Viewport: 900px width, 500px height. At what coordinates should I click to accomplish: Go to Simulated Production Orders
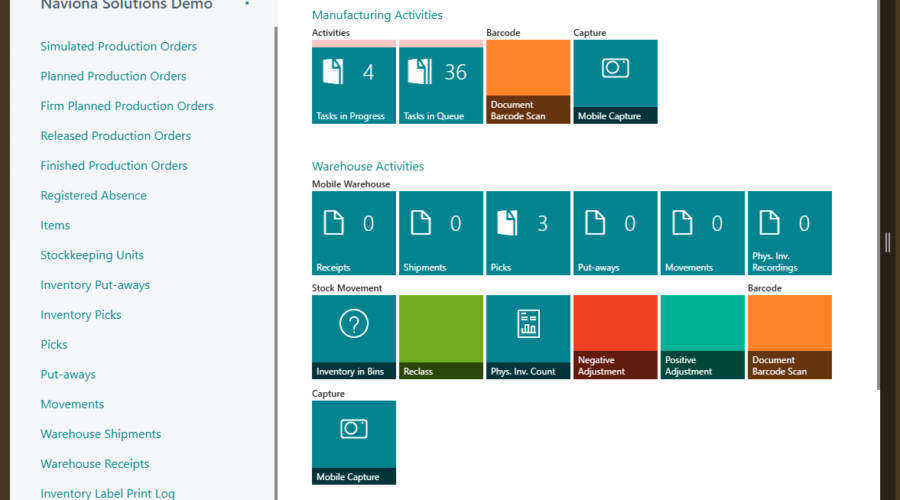coord(118,46)
